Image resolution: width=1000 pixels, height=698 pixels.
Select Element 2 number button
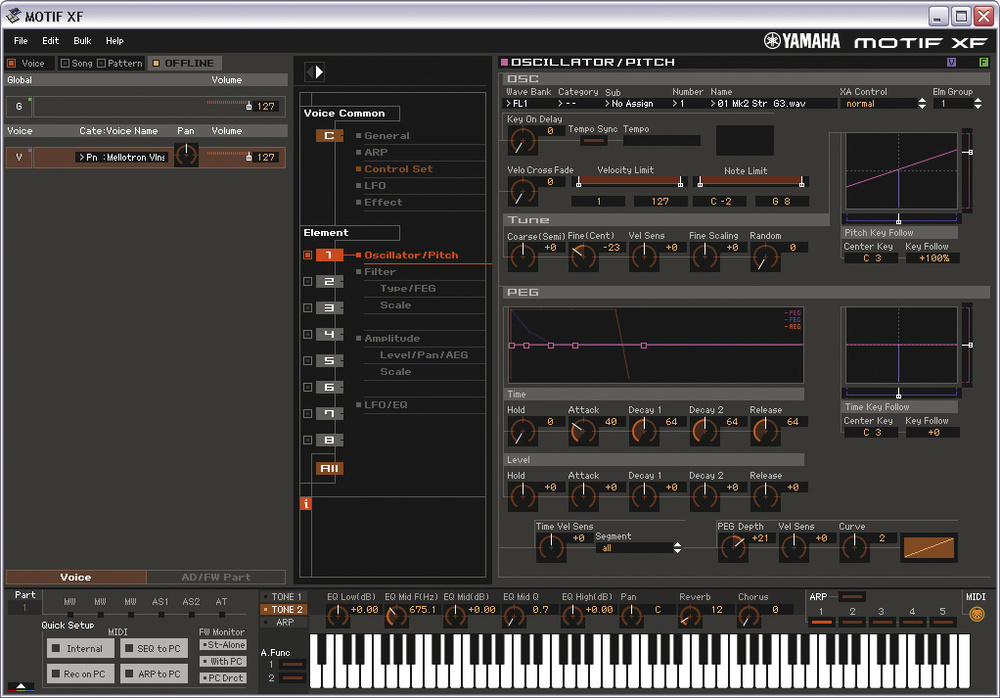[329, 281]
